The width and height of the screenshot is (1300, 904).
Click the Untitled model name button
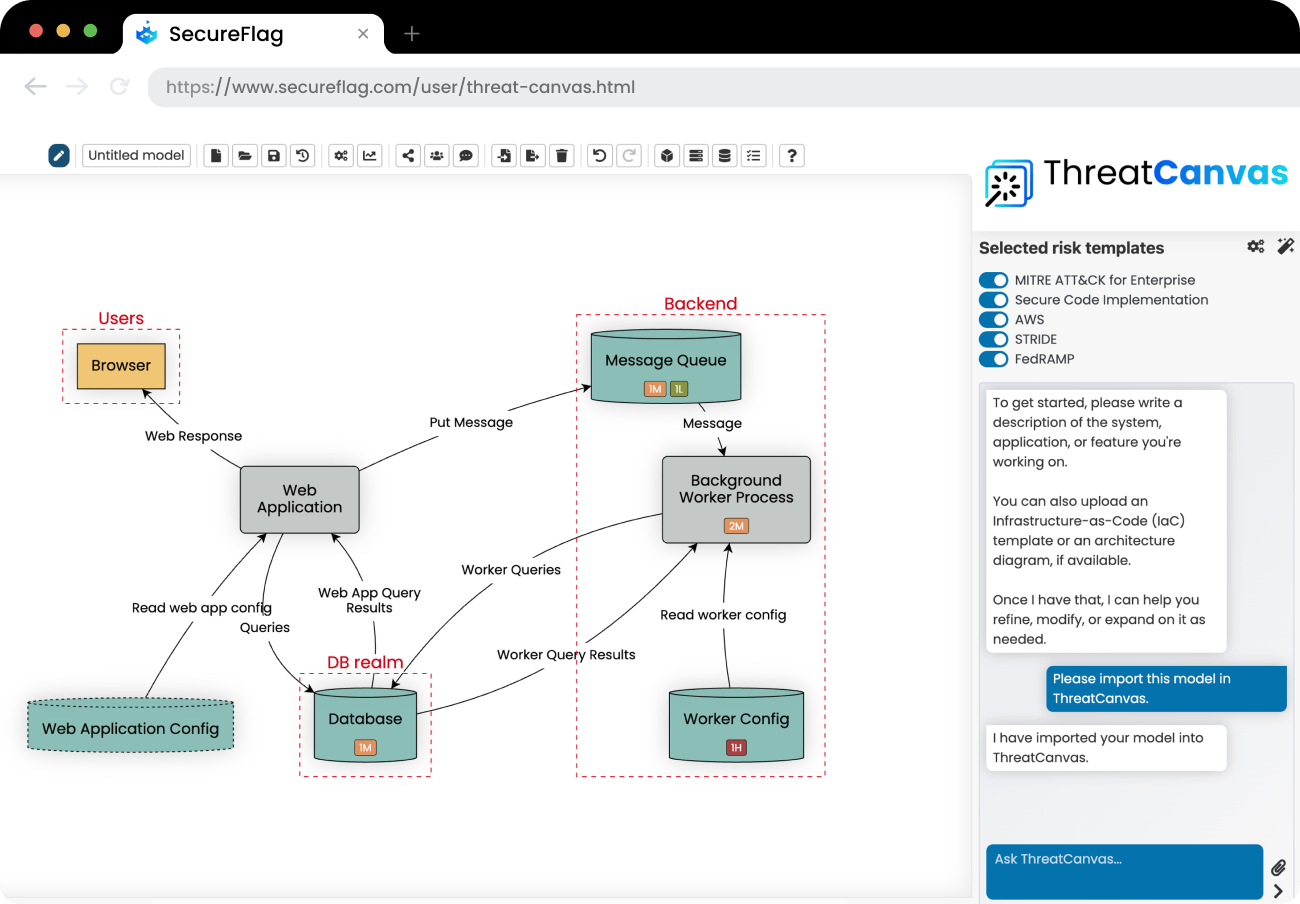pos(136,155)
